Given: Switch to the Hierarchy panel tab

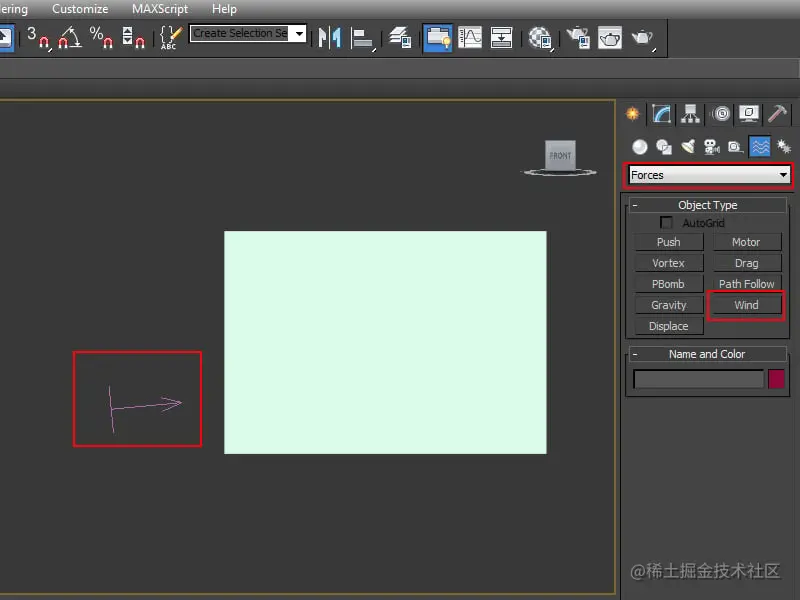Looking at the screenshot, I should pyautogui.click(x=690, y=113).
